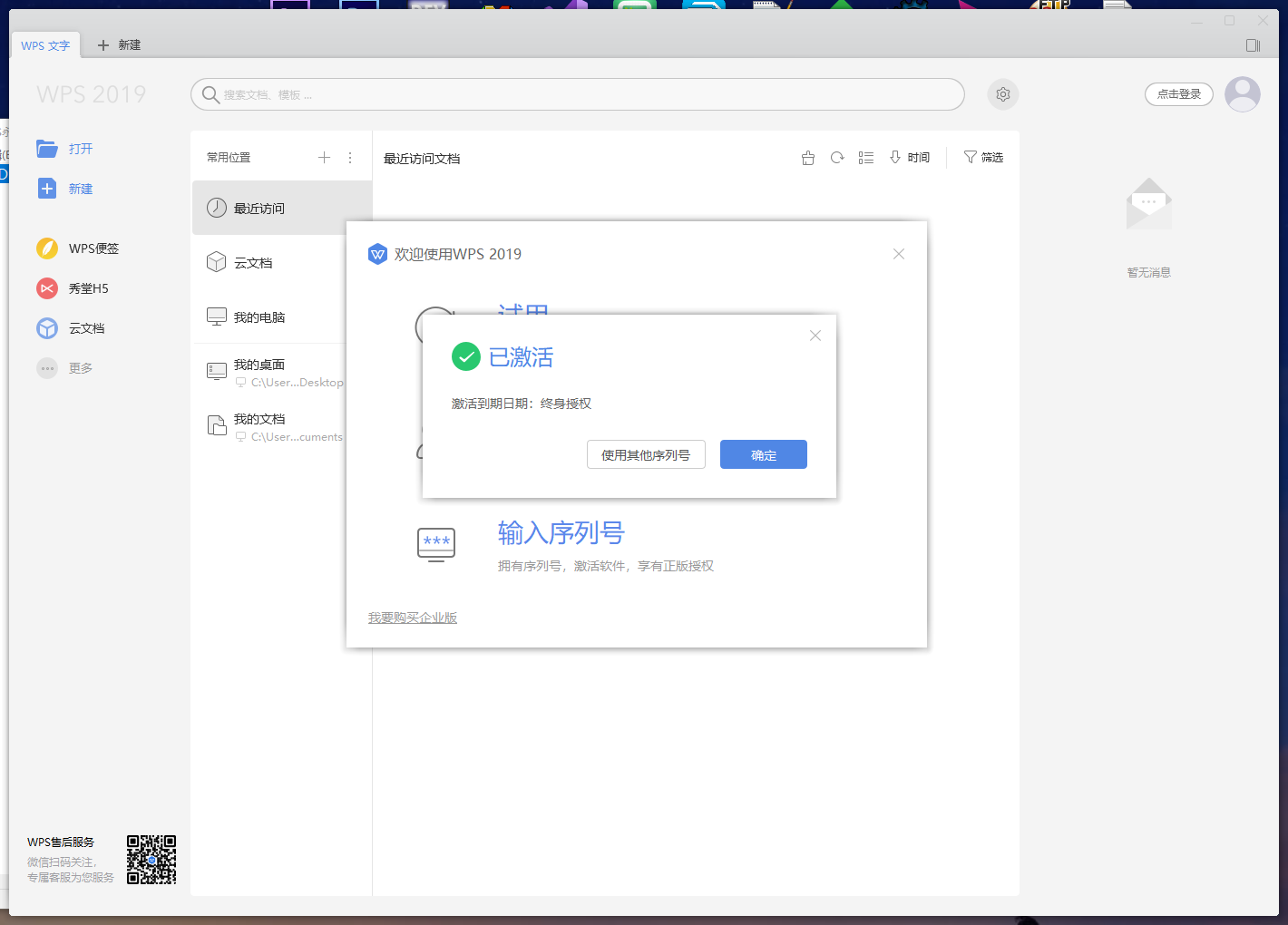Click the serial number keyboard icon
Viewport: 1288px width, 925px height.
click(x=436, y=544)
